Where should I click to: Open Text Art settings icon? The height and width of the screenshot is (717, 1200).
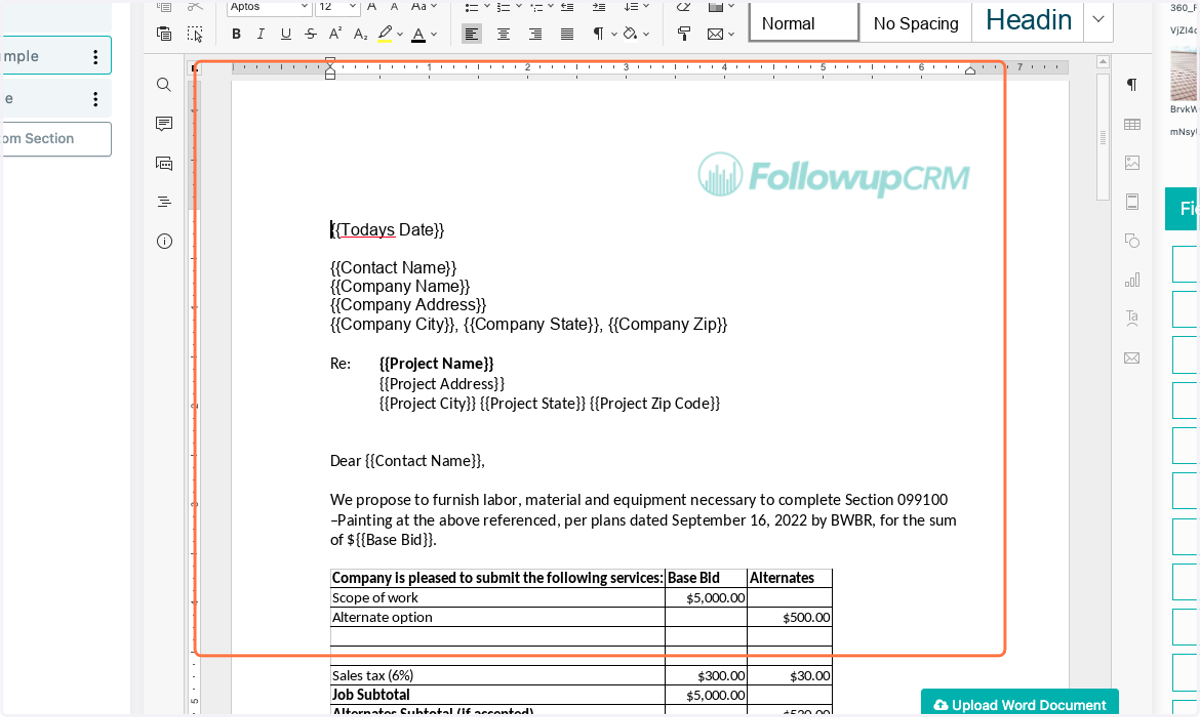pyautogui.click(x=1132, y=319)
